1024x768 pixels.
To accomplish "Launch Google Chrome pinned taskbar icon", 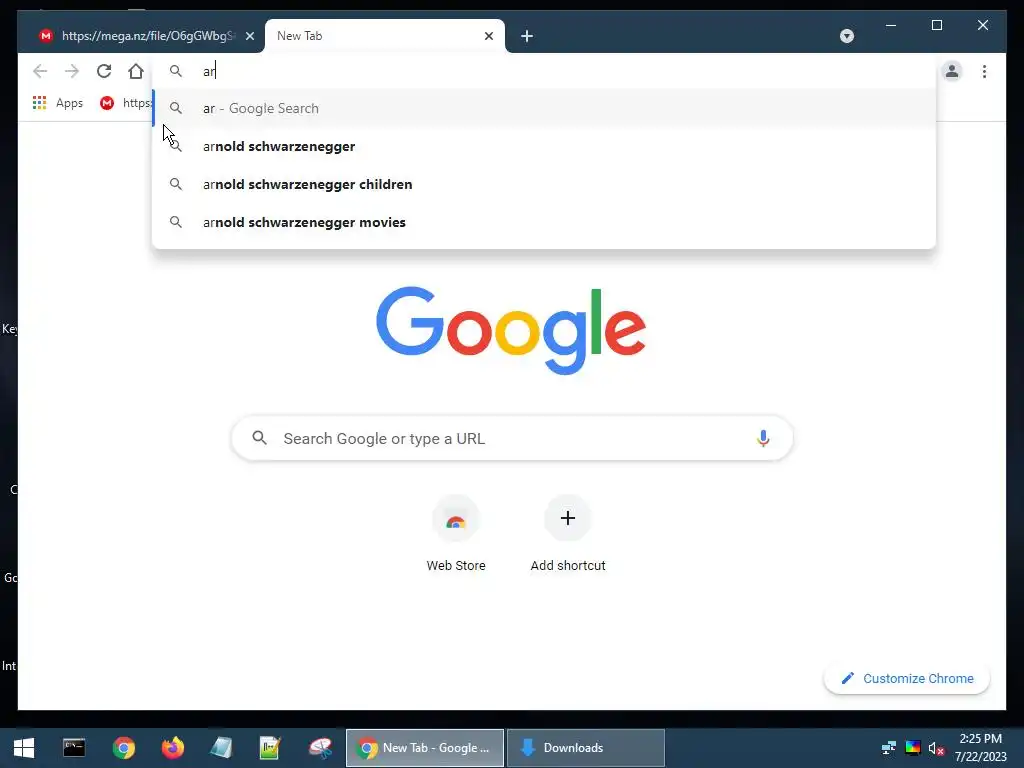I will tap(123, 748).
